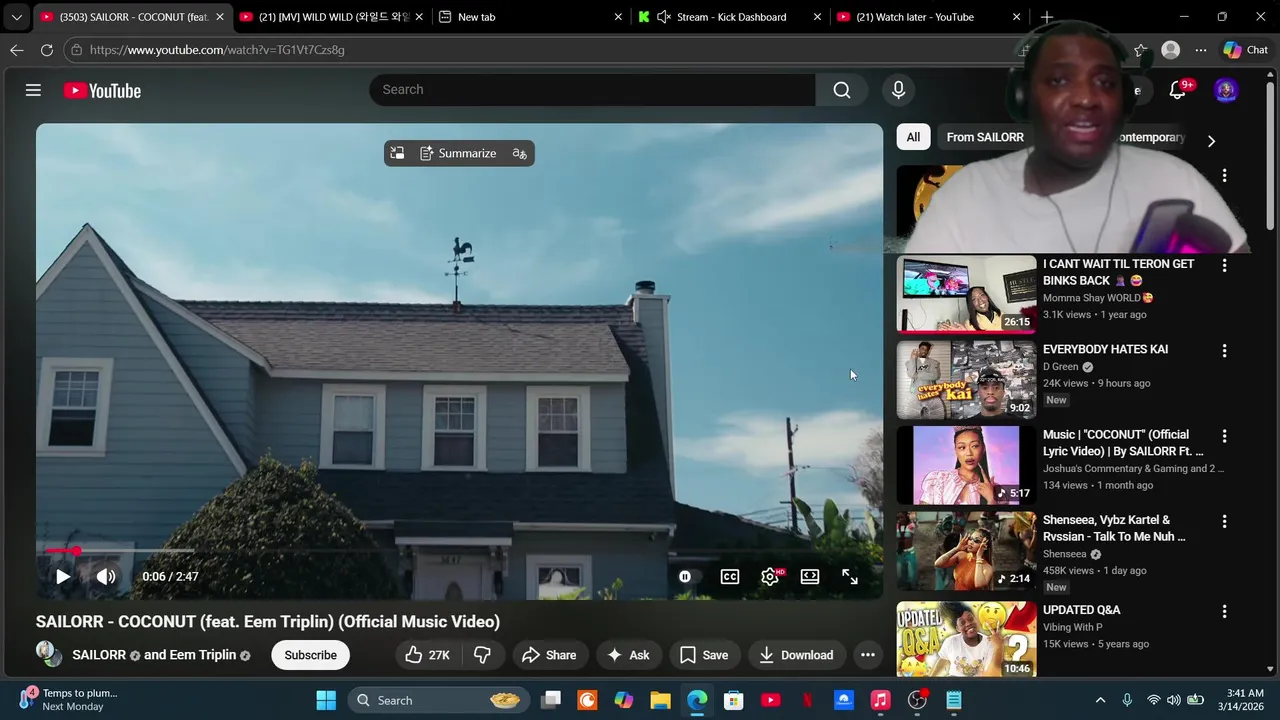This screenshot has width=1280, height=720.
Task: Open File Explorer from taskbar
Action: [x=660, y=700]
